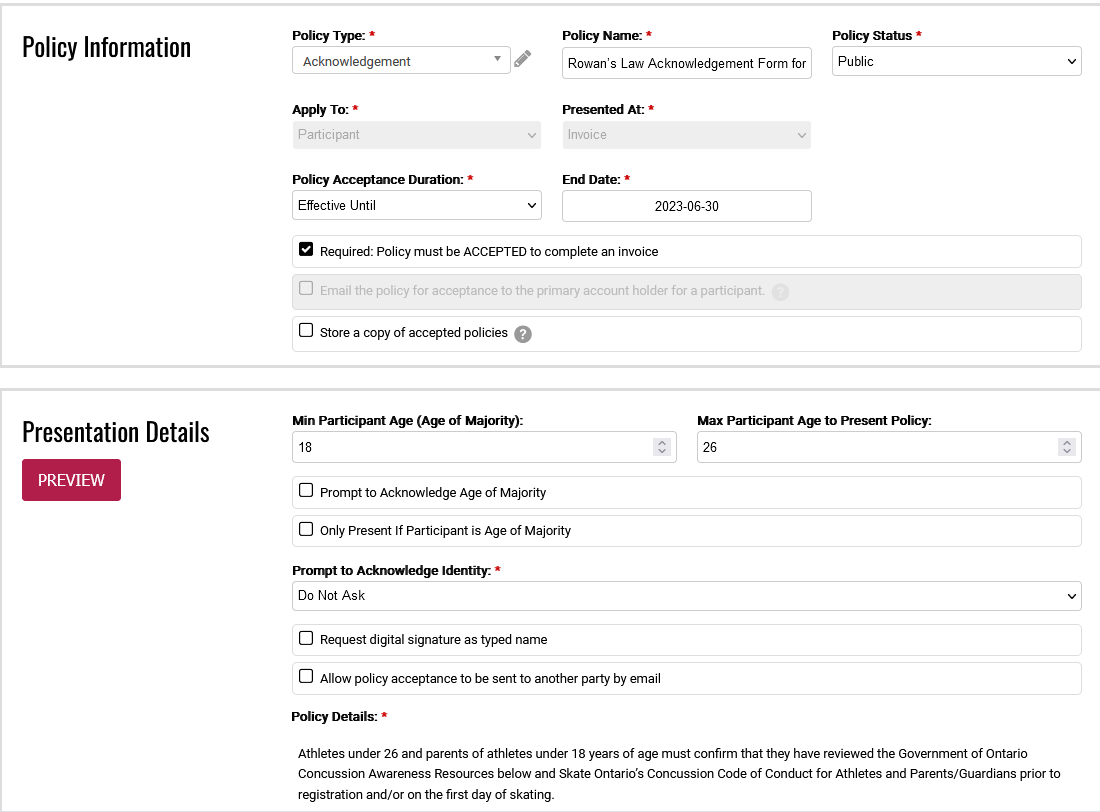
Task: Expand Policy Acceptance Duration Effective Until dropdown
Action: pyautogui.click(x=416, y=205)
